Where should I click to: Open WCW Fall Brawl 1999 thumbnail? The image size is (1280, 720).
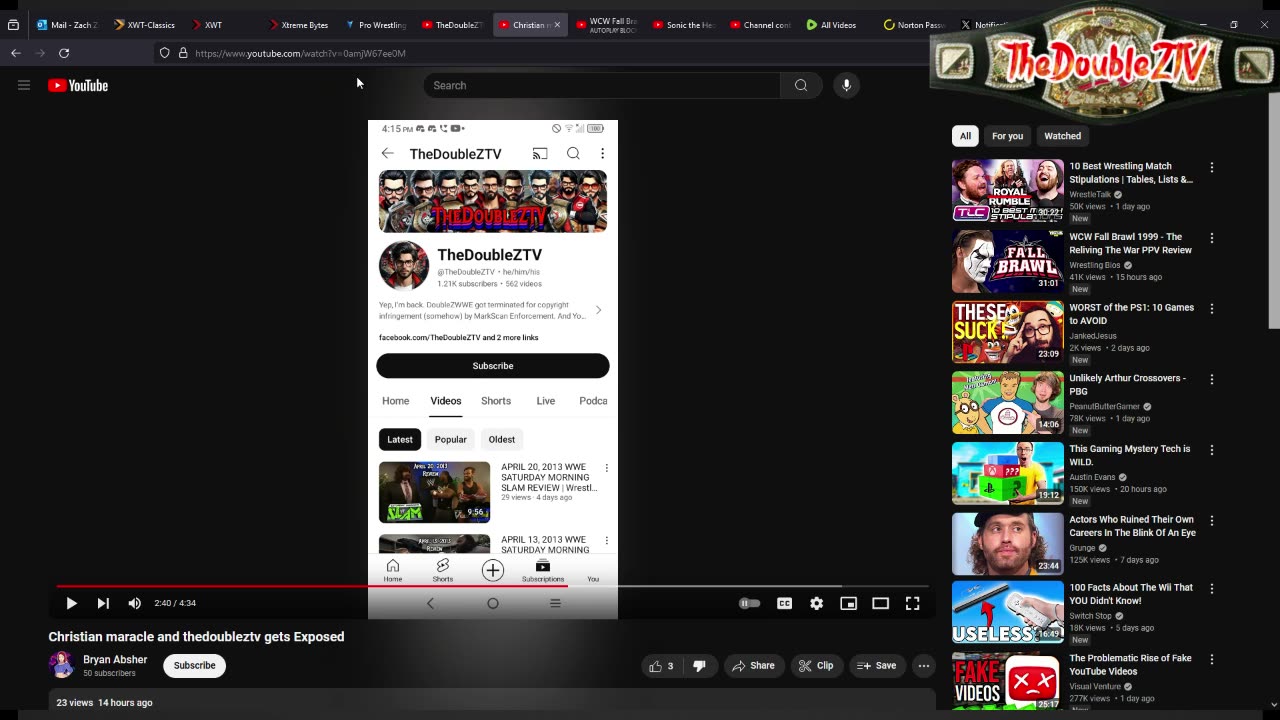coord(1008,261)
